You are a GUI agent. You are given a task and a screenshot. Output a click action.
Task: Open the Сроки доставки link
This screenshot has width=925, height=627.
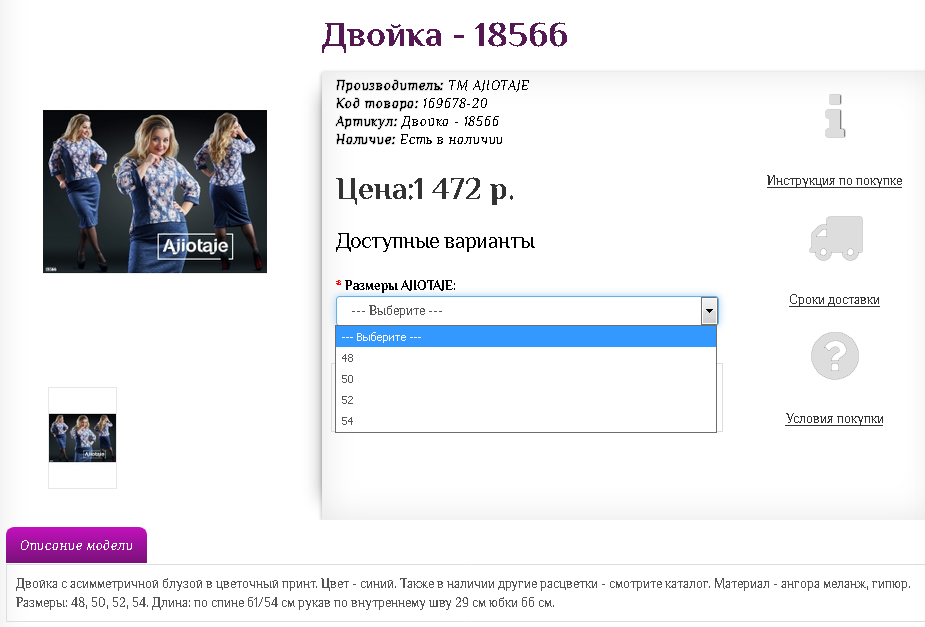click(x=834, y=300)
